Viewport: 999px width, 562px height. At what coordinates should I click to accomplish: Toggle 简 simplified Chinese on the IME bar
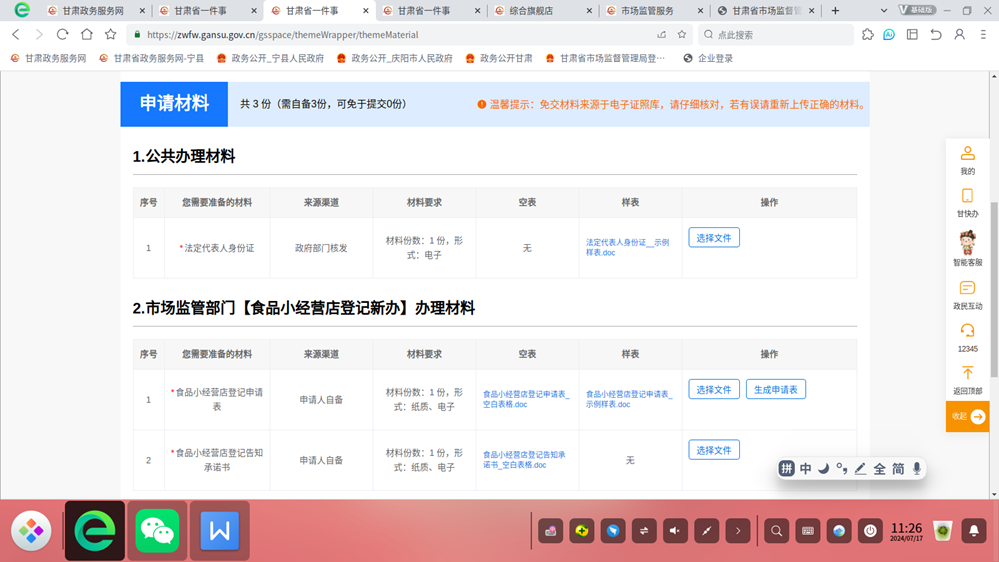[898, 469]
